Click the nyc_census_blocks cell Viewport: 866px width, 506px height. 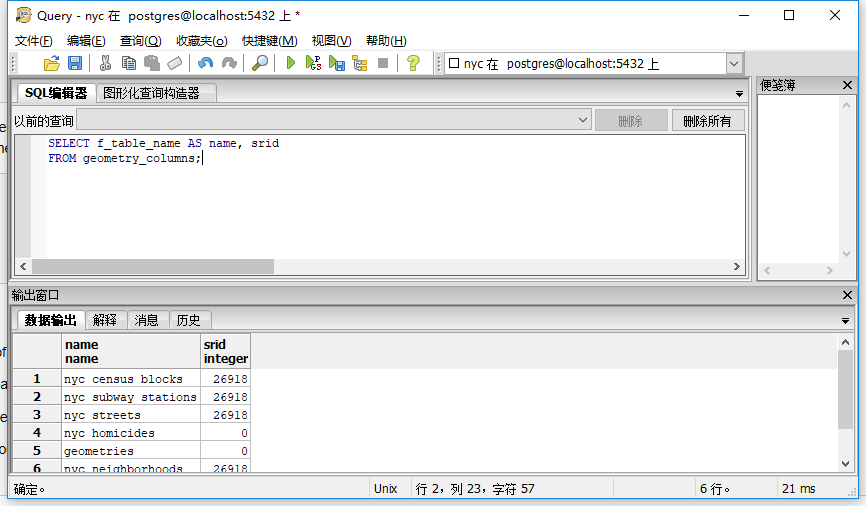click(131, 379)
